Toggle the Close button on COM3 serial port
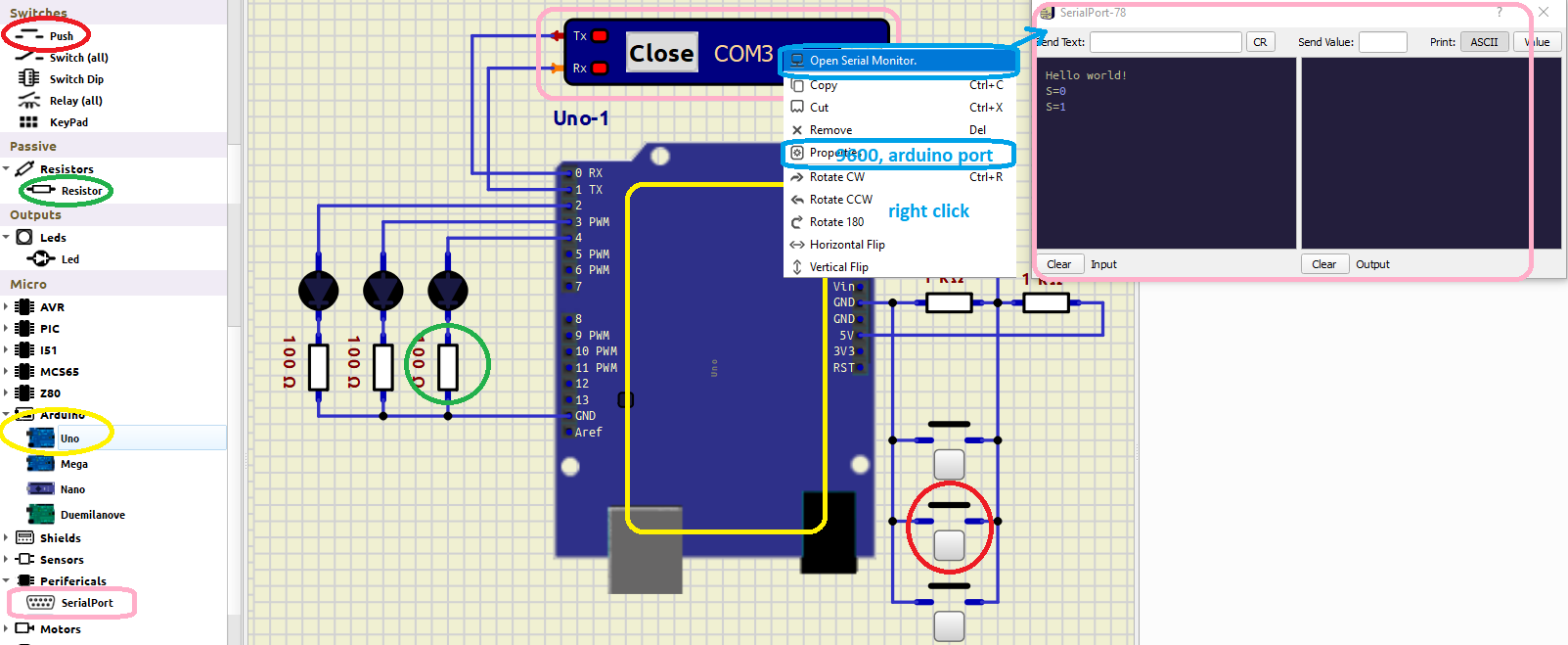This screenshot has width=1568, height=645. 661,53
